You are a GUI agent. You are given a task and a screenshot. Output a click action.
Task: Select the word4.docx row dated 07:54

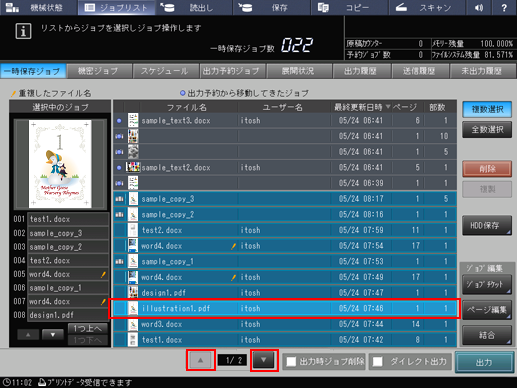coord(285,246)
